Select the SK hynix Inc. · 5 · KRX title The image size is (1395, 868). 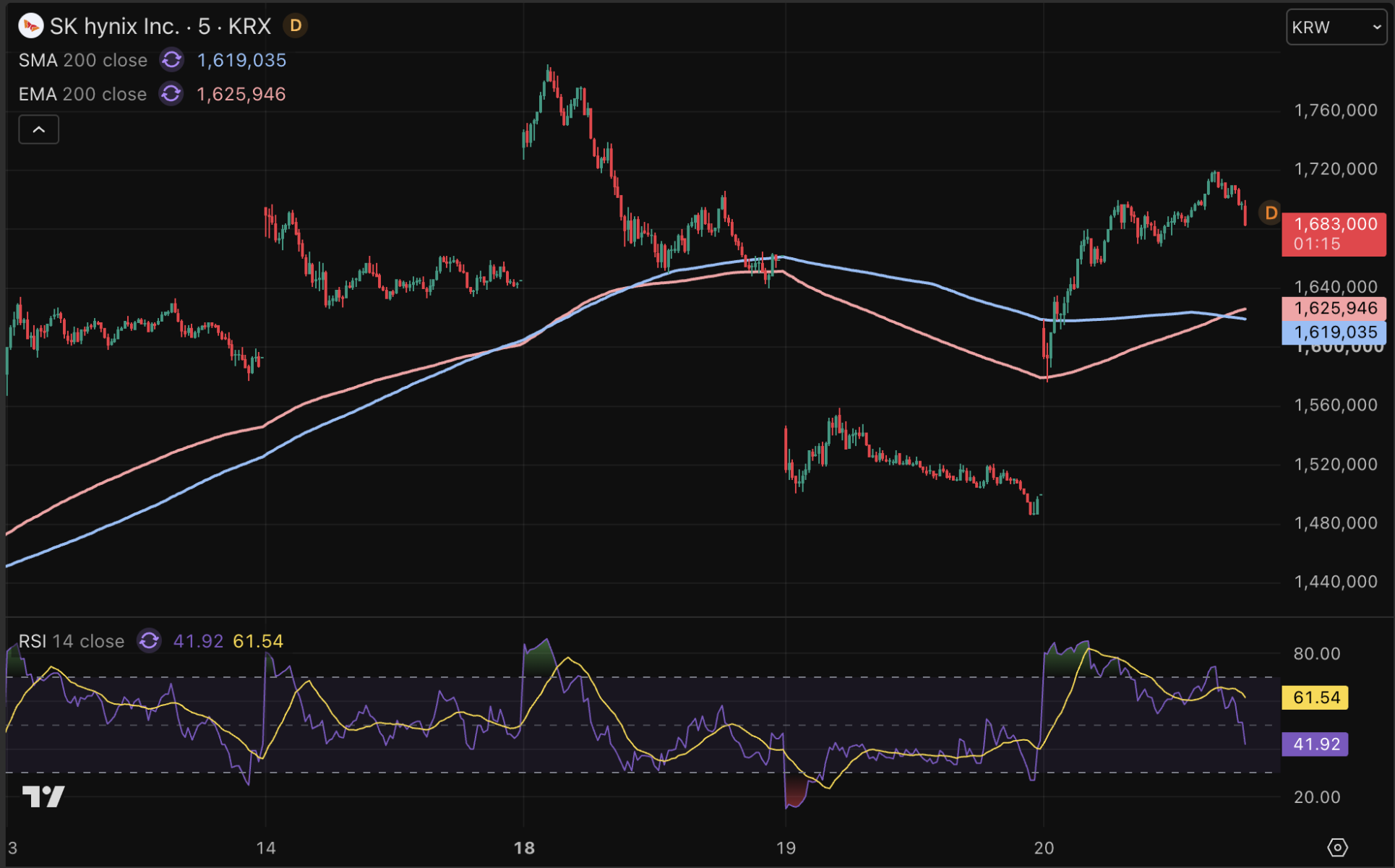(x=160, y=26)
